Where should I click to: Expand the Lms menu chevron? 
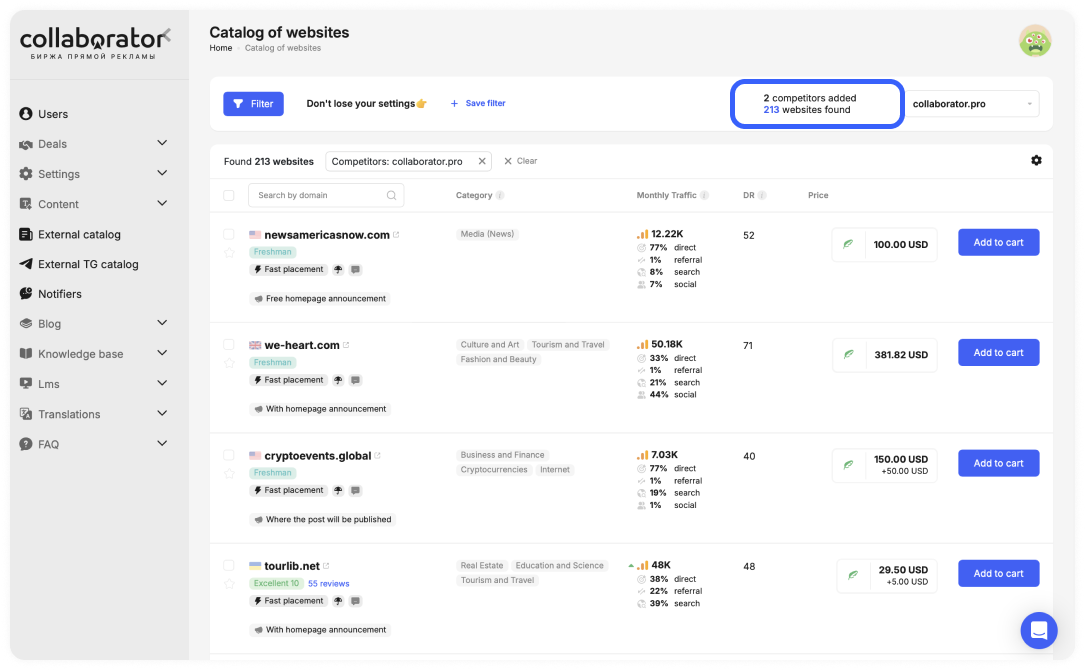pyautogui.click(x=162, y=383)
